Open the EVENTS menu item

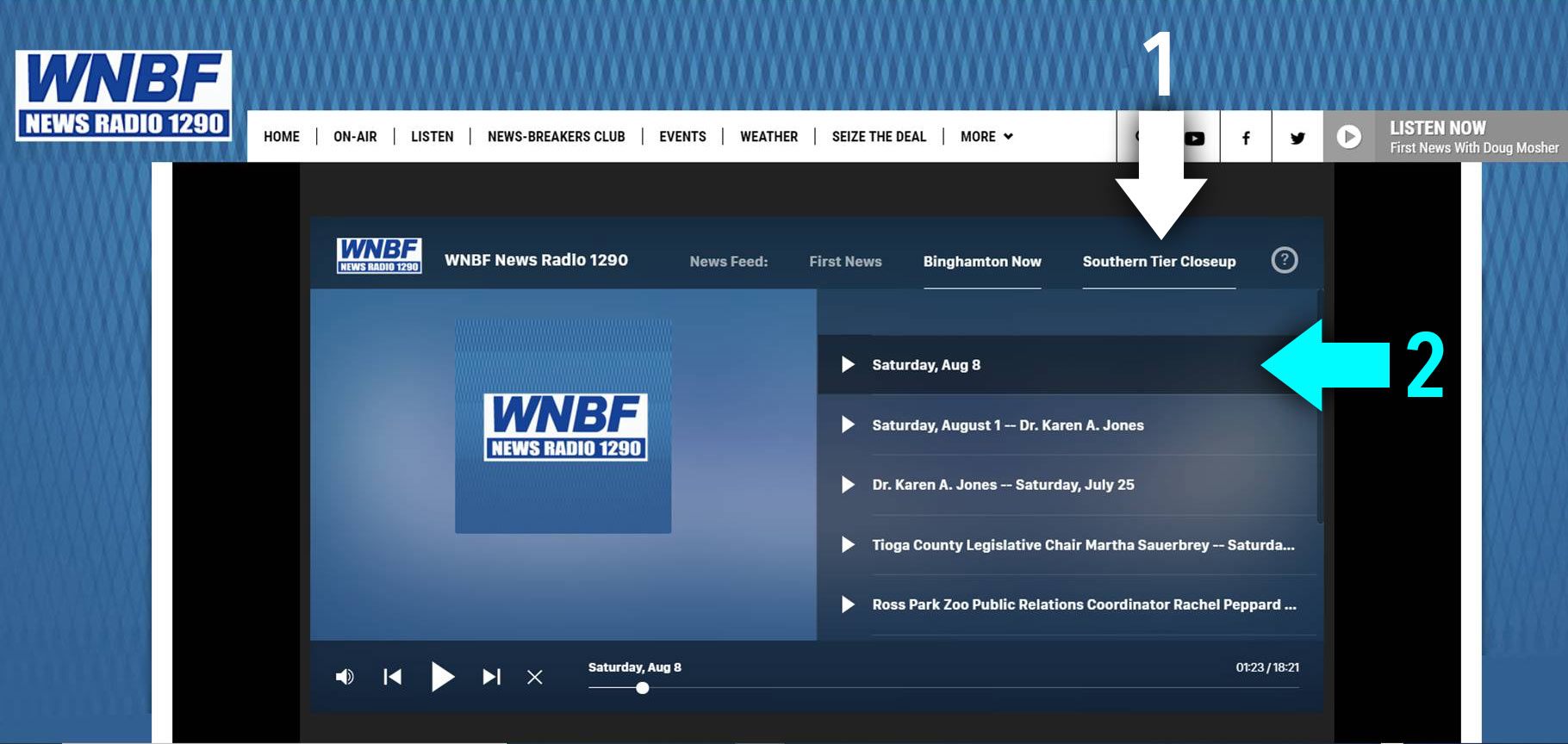point(682,137)
